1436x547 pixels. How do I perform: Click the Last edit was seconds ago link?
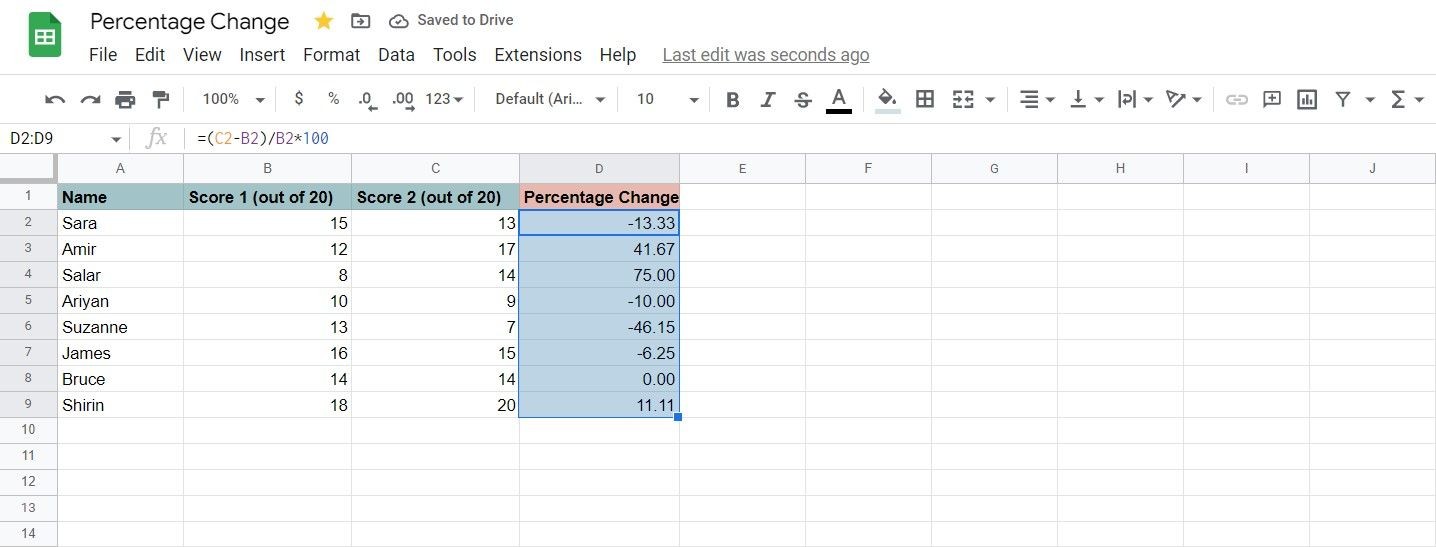click(766, 55)
